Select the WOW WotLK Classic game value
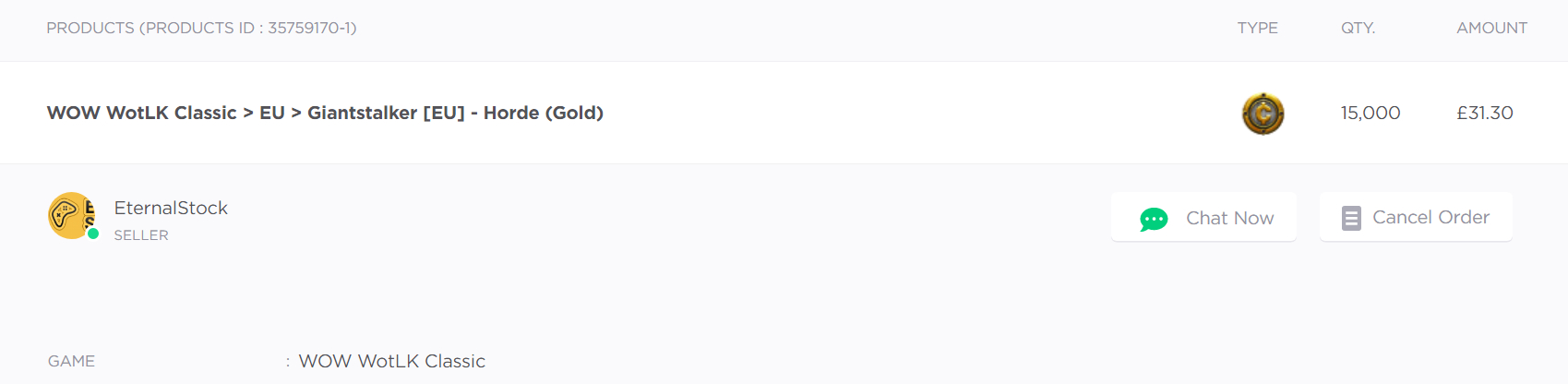The height and width of the screenshot is (384, 1568). (391, 361)
